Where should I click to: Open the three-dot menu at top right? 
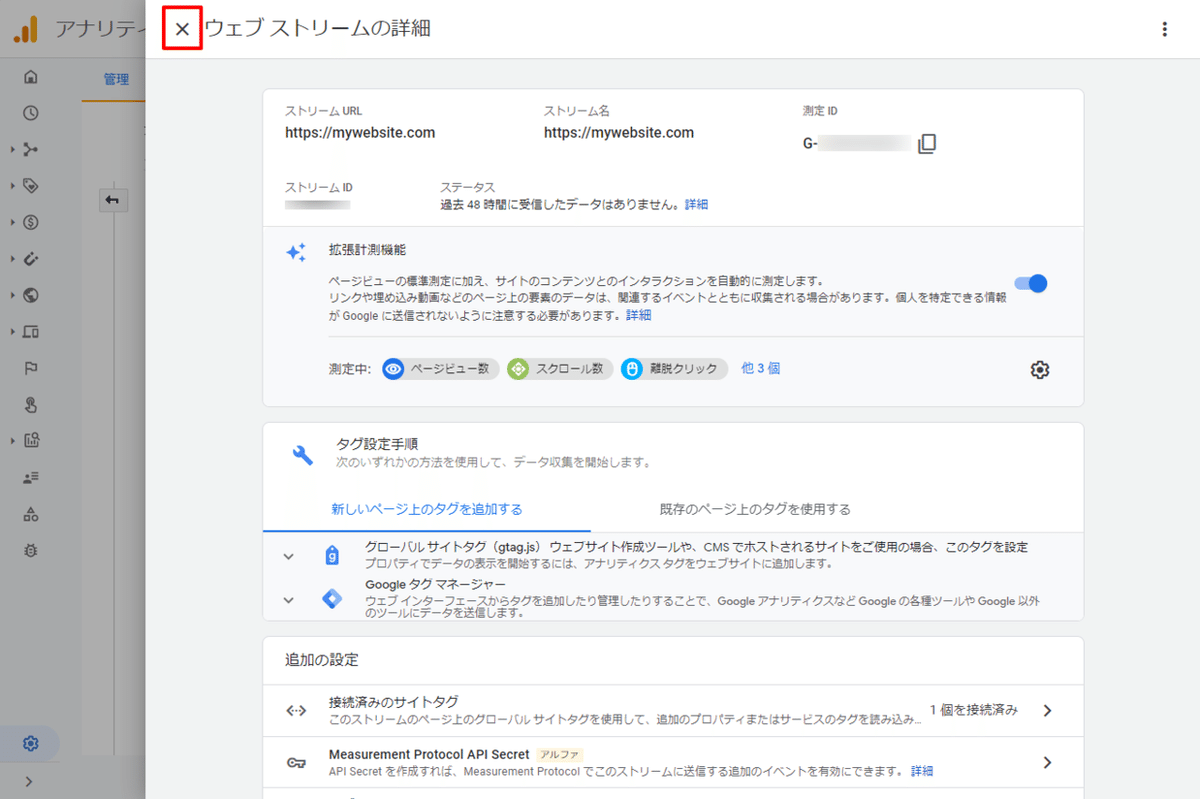pos(1165,29)
